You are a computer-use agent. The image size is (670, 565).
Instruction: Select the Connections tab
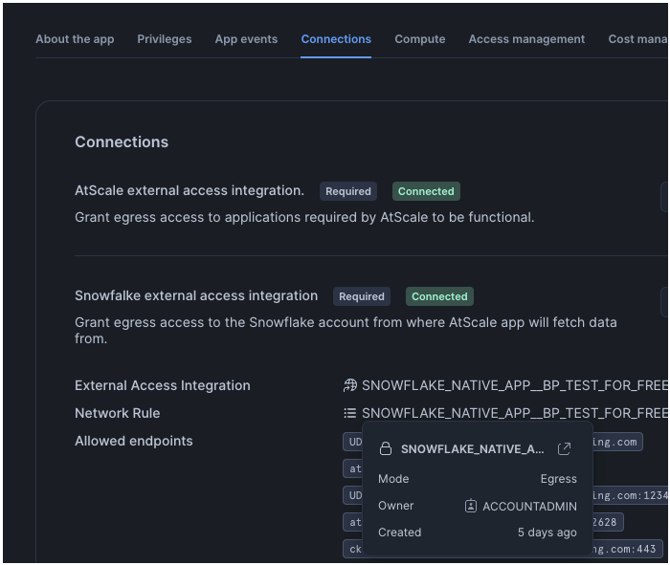pyautogui.click(x=336, y=39)
